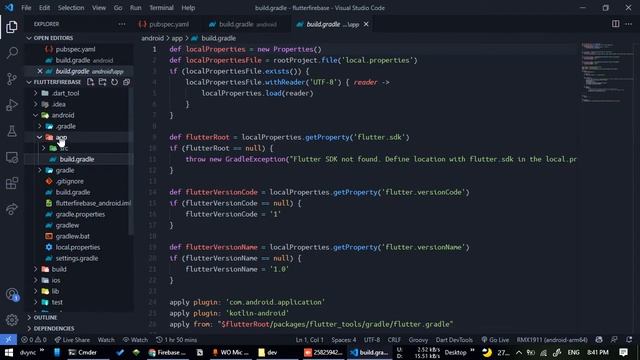640x360 pixels.
Task: Open Dart DevTools from status bar
Action: pyautogui.click(x=454, y=340)
